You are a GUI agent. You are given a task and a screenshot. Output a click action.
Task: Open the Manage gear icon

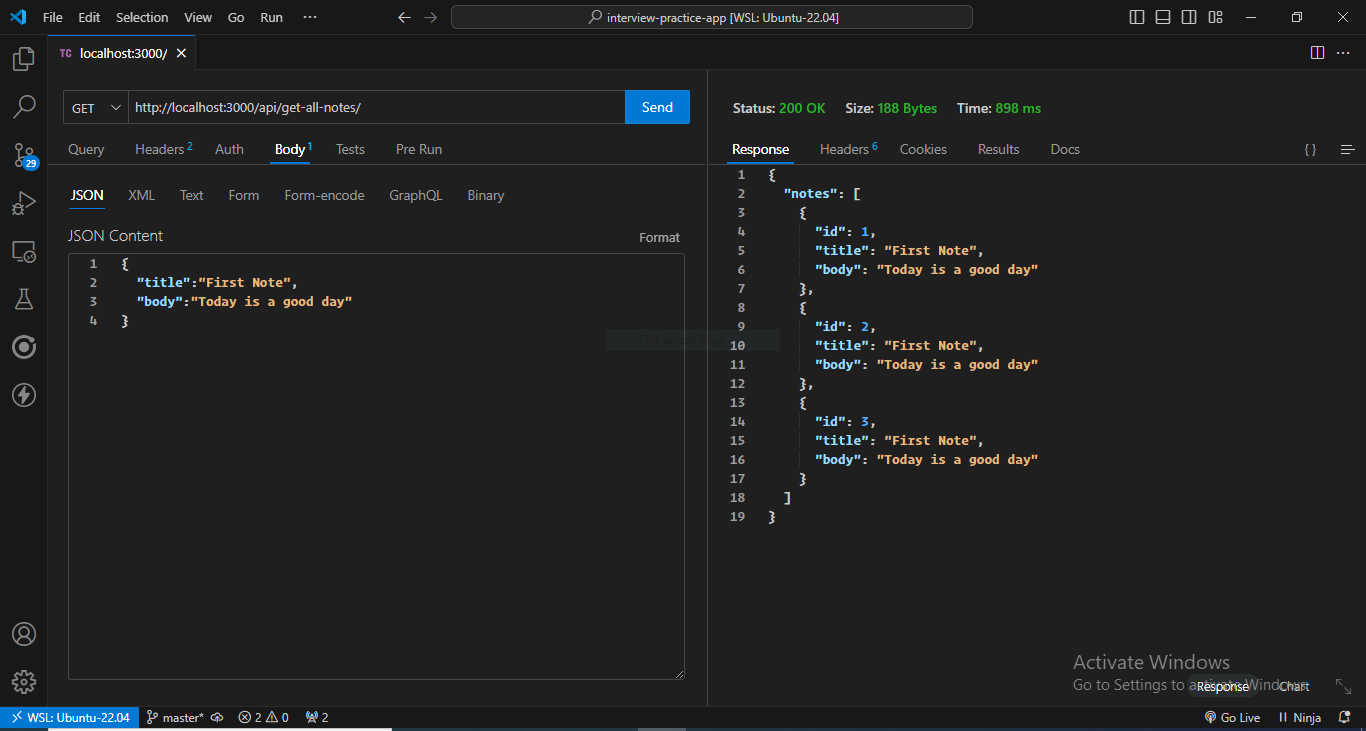pyautogui.click(x=23, y=682)
